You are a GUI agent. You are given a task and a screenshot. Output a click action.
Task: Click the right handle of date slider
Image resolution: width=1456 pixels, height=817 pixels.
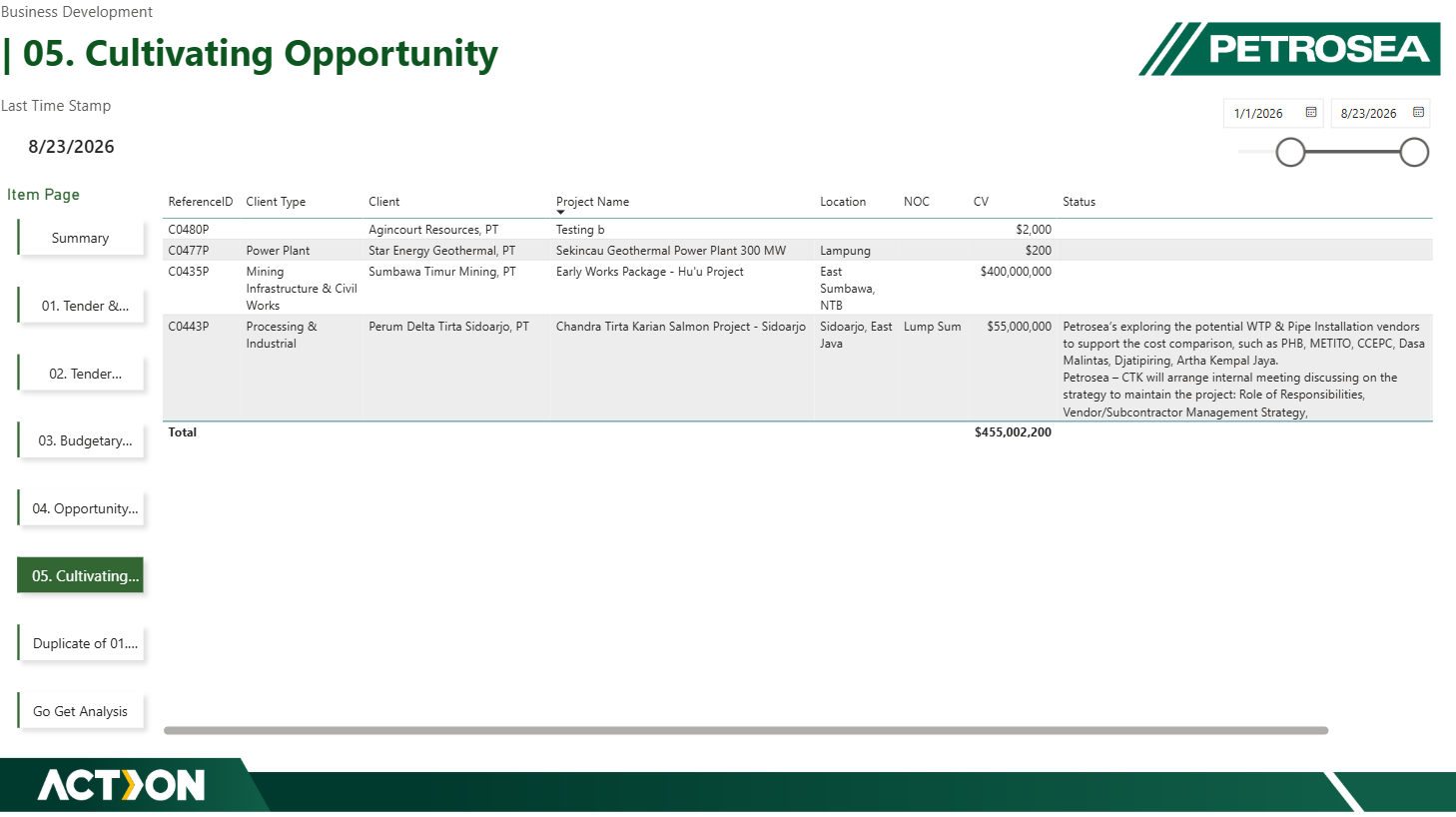[x=1414, y=152]
